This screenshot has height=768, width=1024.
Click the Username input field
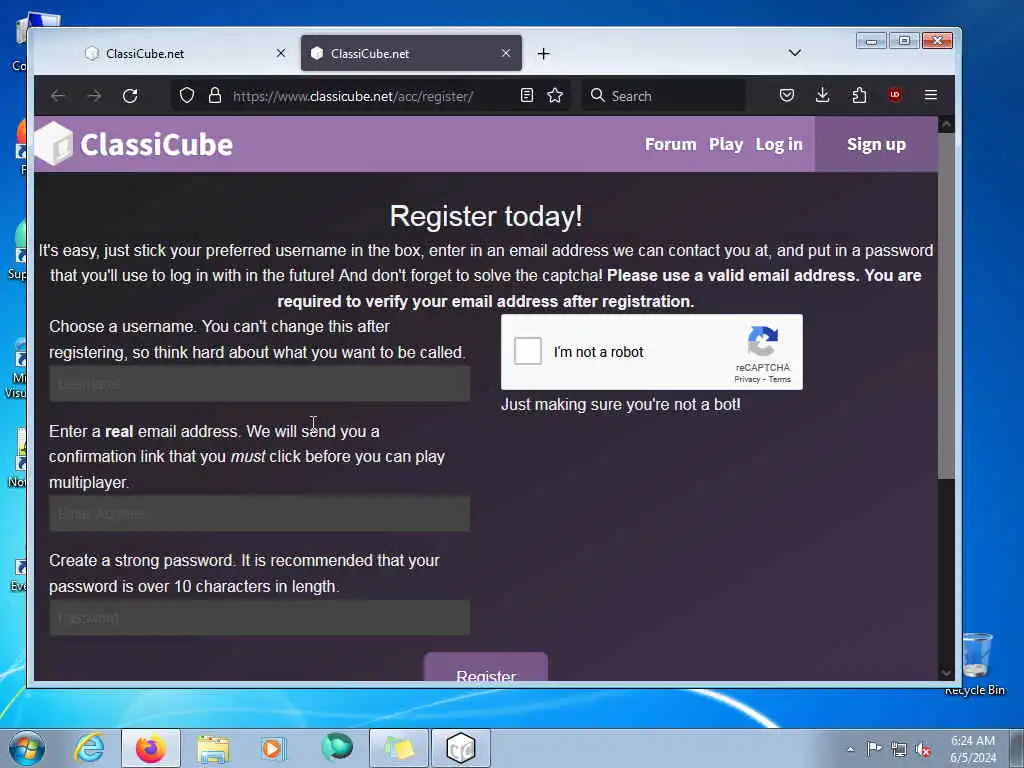259,384
